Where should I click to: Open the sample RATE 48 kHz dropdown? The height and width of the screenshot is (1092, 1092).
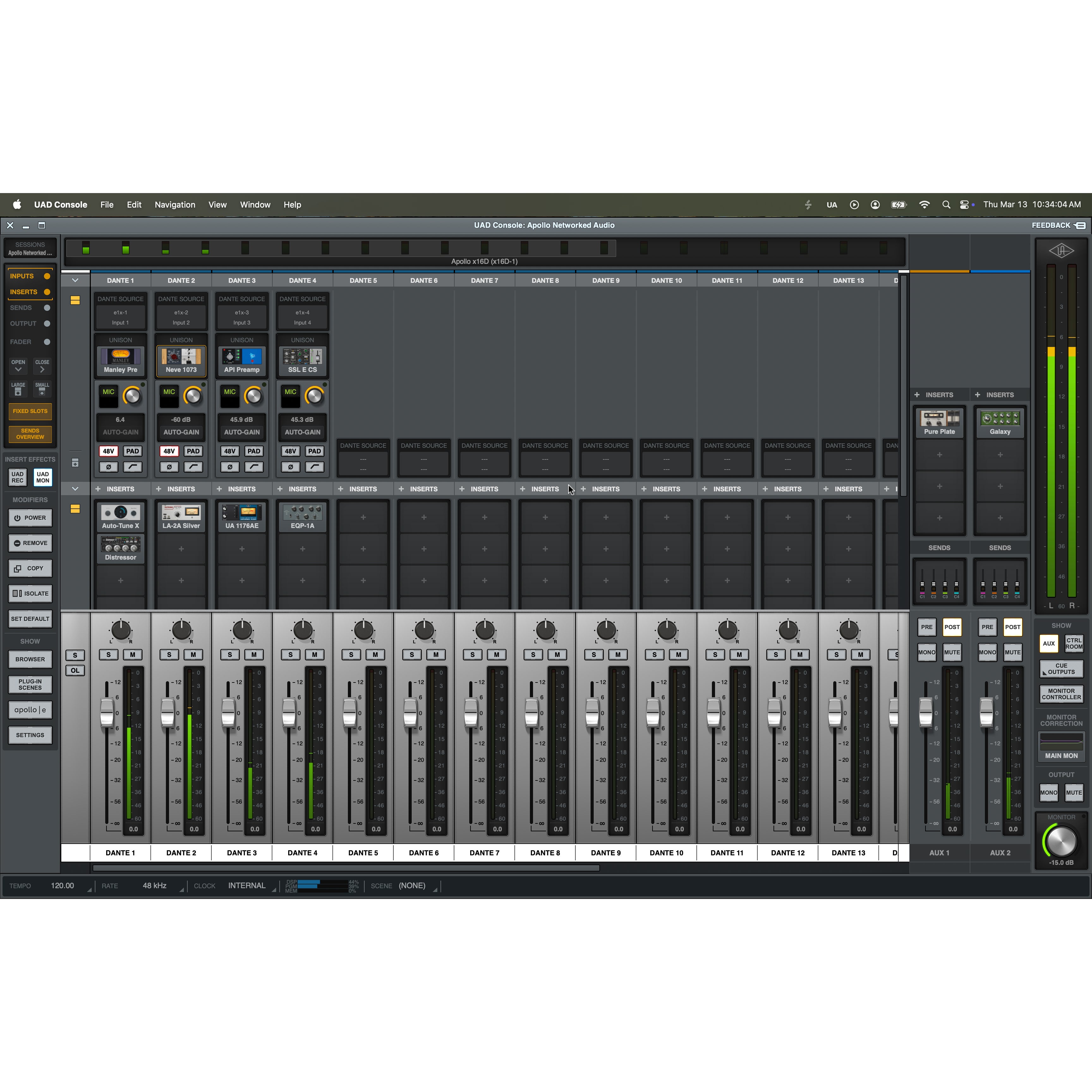point(155,886)
